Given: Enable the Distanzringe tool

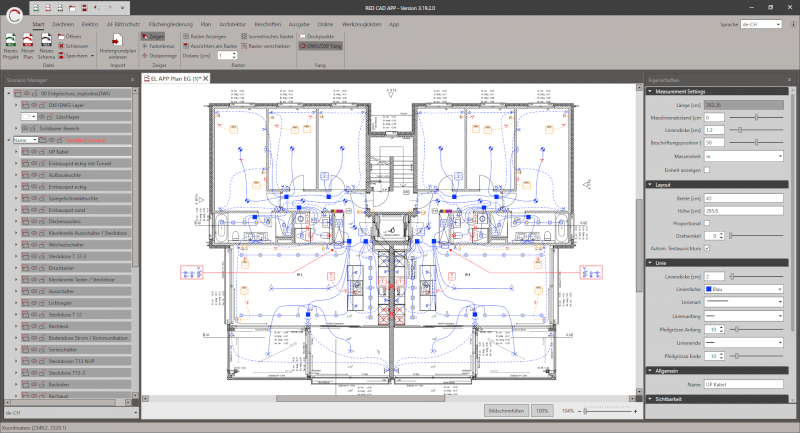Looking at the screenshot, I should 162,55.
